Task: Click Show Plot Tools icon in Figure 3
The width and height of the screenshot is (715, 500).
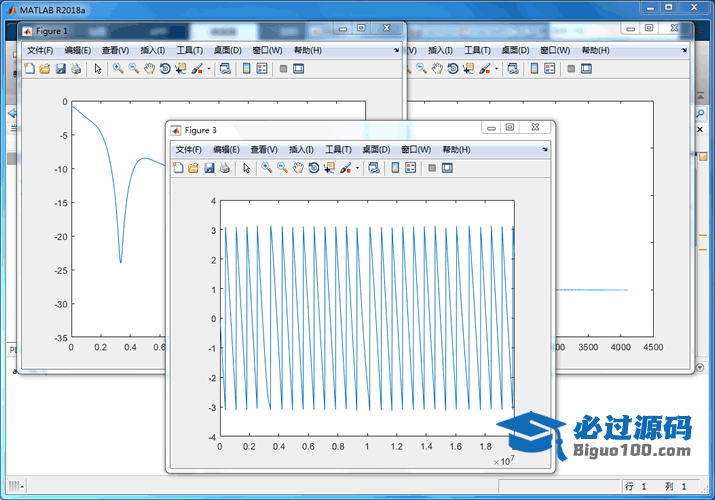Action: tap(447, 168)
